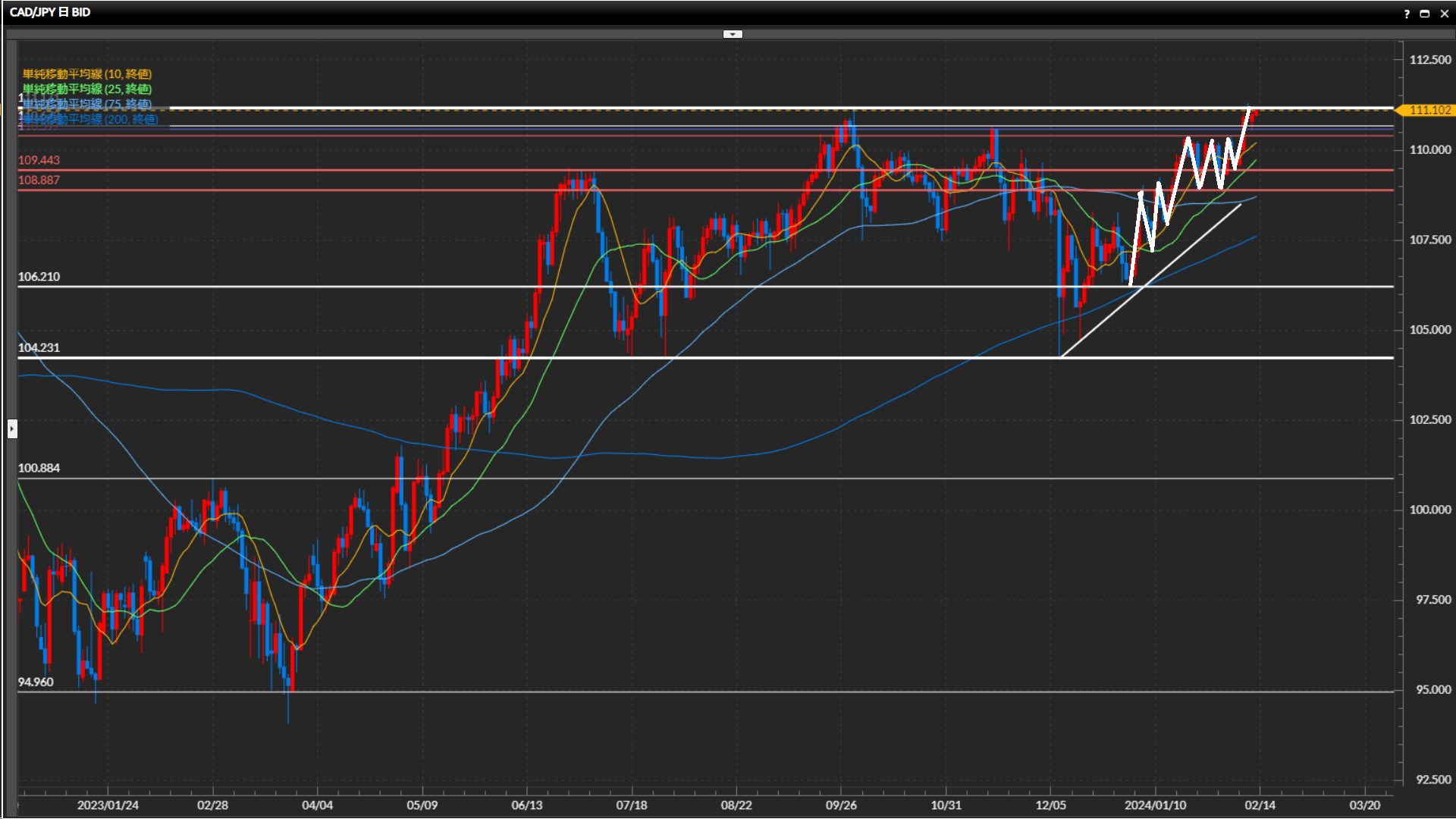Screen dimensions: 1456x819
Task: Select the 25-period moving average label
Action: point(87,89)
